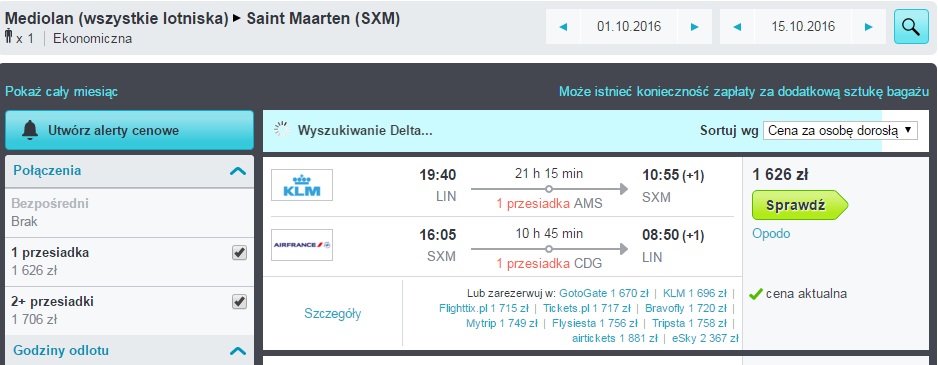This screenshot has width=938, height=365.
Task: Book via GotoGate 1 670 zł link
Action: [x=604, y=293]
